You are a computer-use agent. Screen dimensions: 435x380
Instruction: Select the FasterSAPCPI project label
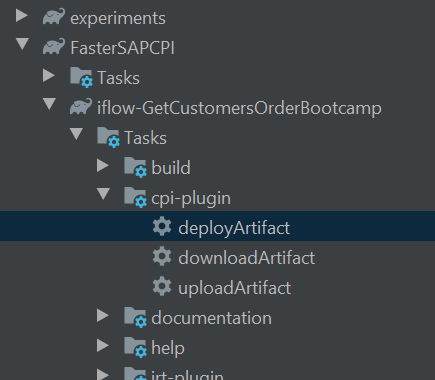tap(122, 48)
